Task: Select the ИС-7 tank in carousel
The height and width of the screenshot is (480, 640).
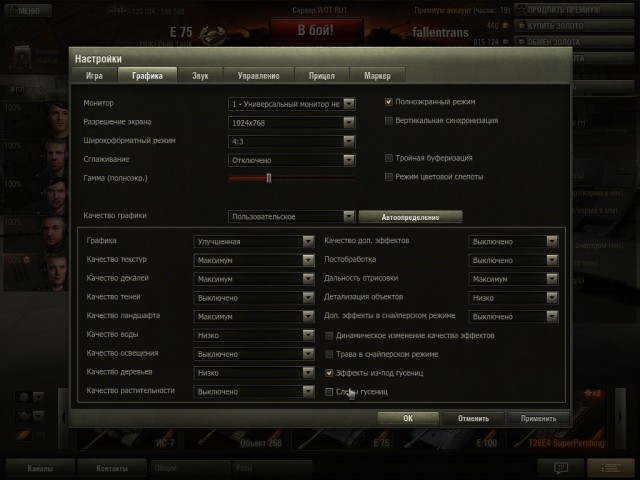Action: (127, 438)
